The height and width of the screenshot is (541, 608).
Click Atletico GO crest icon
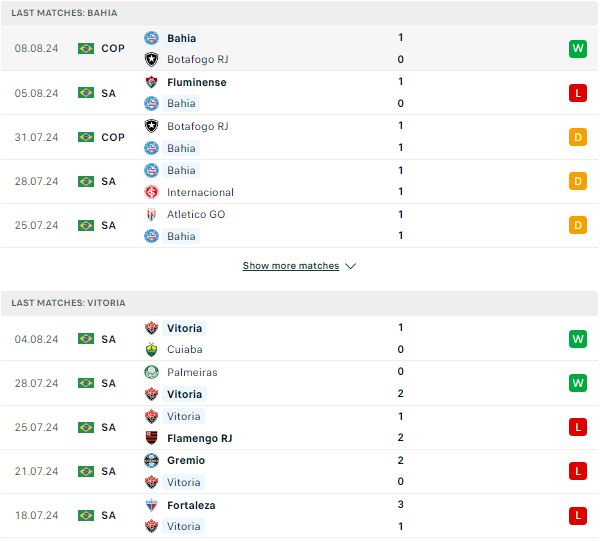(152, 214)
